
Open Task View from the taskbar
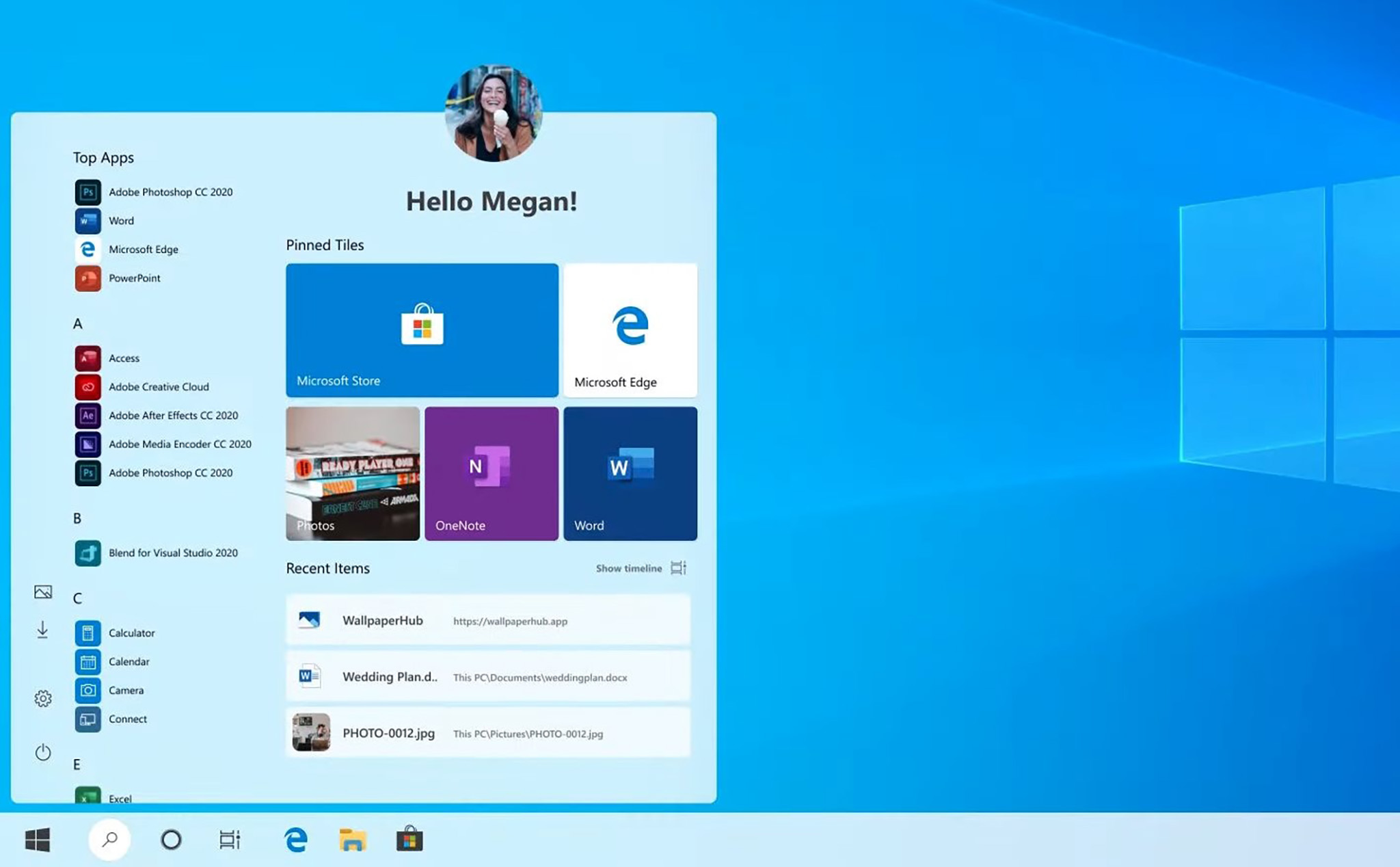(x=230, y=839)
